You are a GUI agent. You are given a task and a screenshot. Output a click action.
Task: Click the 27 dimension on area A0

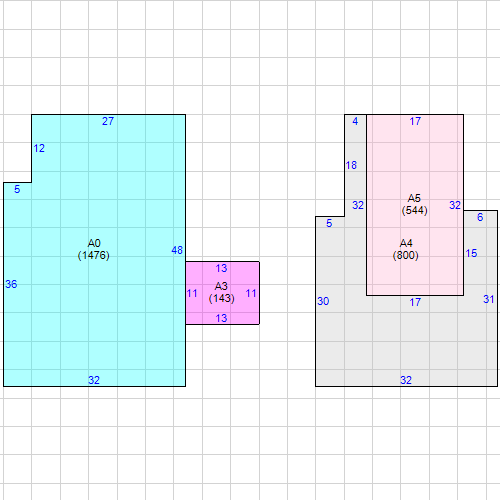tap(108, 121)
